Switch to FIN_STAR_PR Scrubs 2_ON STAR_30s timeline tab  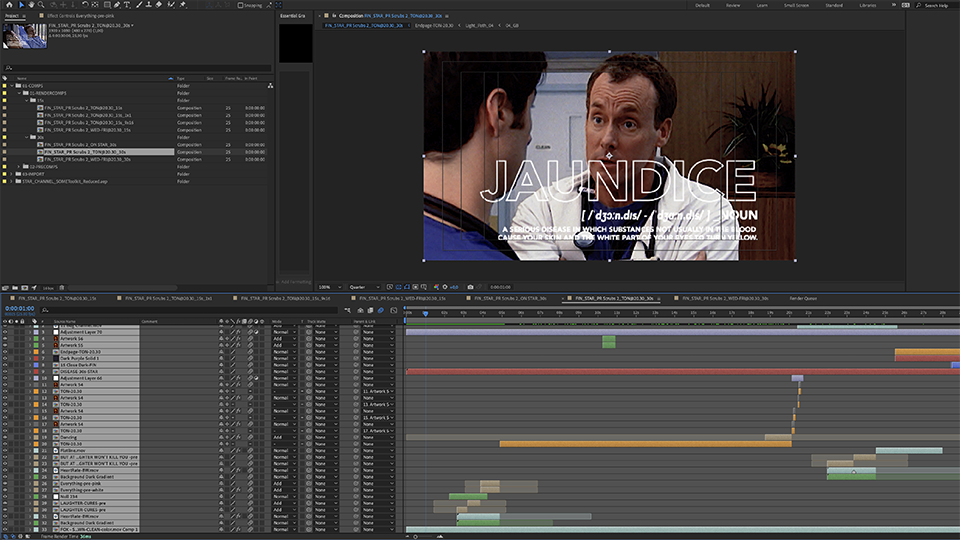click(x=509, y=298)
